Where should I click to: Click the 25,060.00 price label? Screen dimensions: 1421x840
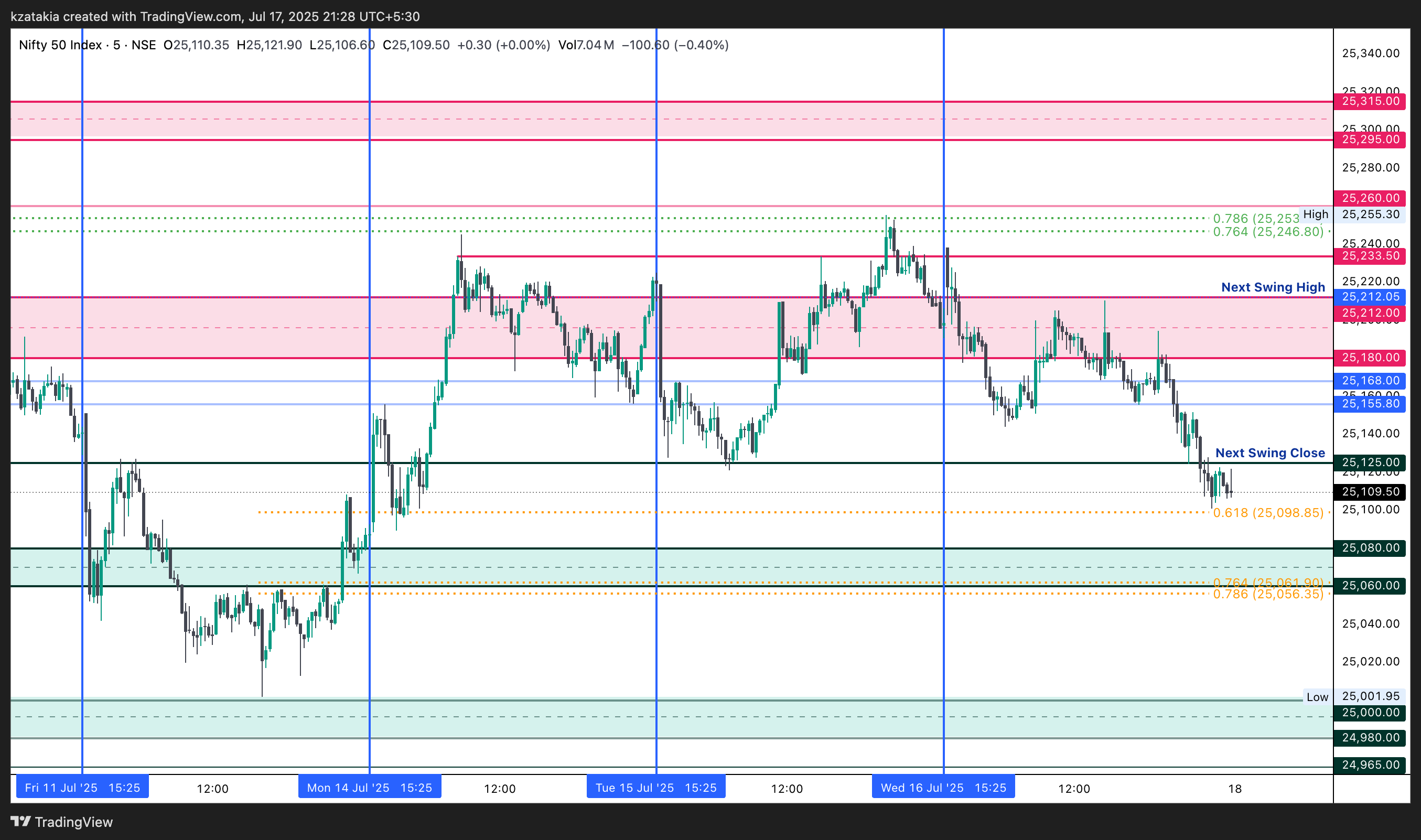[x=1370, y=586]
